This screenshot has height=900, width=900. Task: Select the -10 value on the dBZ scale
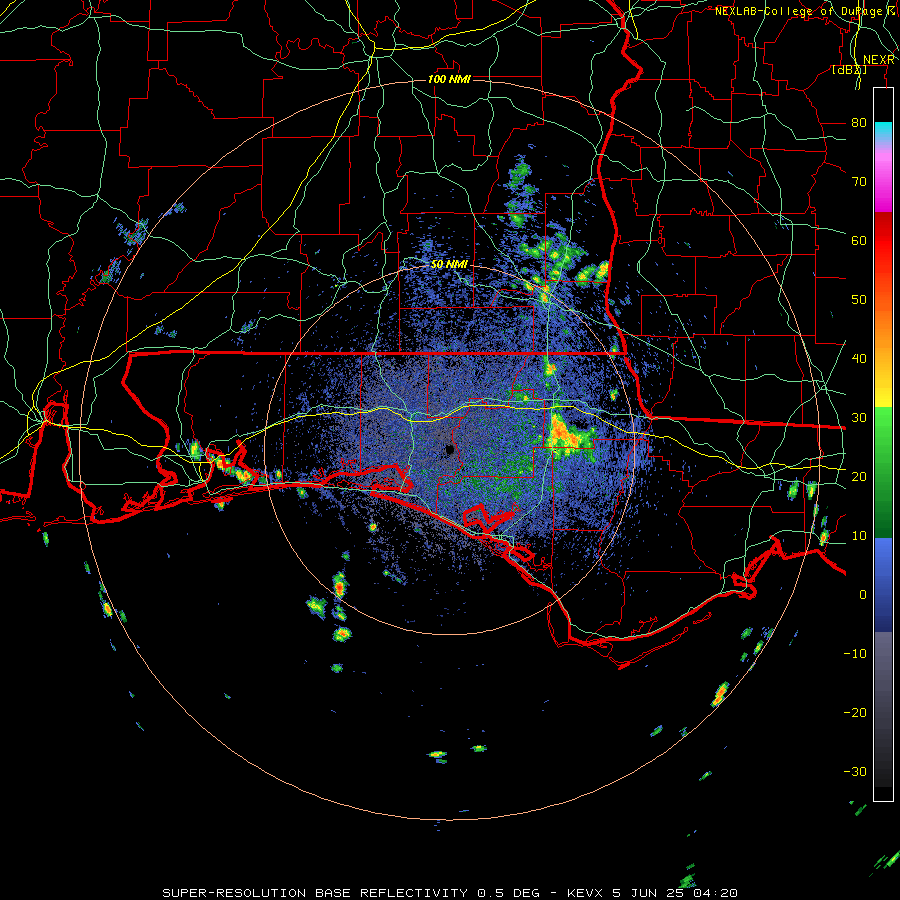pos(855,654)
